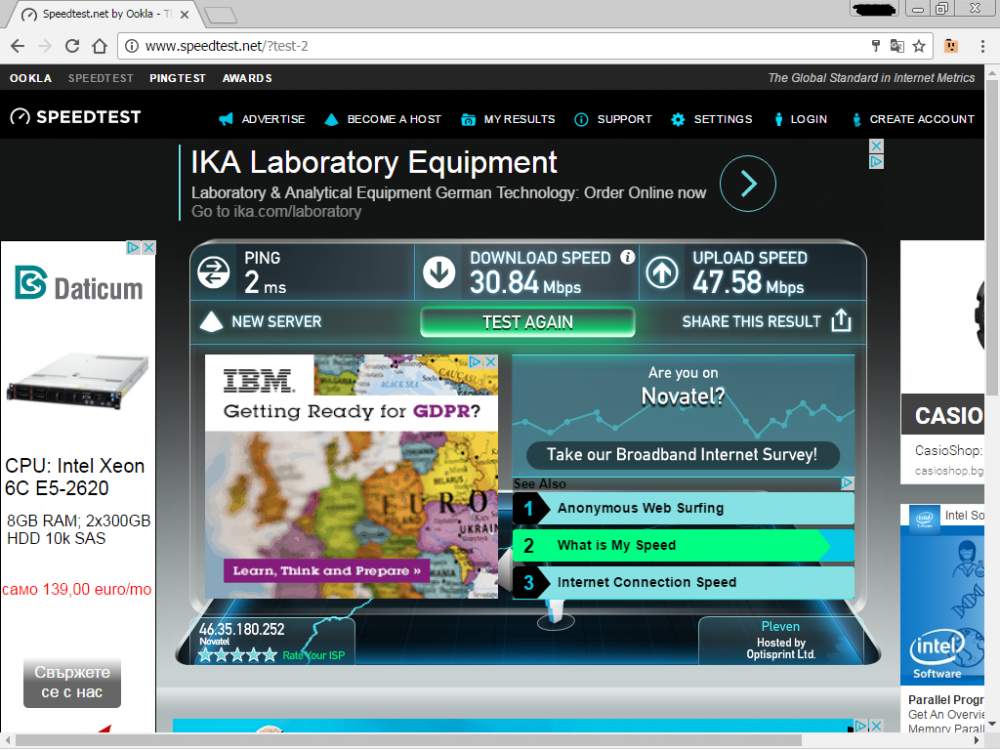
Task: Click the Daticum server image
Action: click(x=77, y=381)
